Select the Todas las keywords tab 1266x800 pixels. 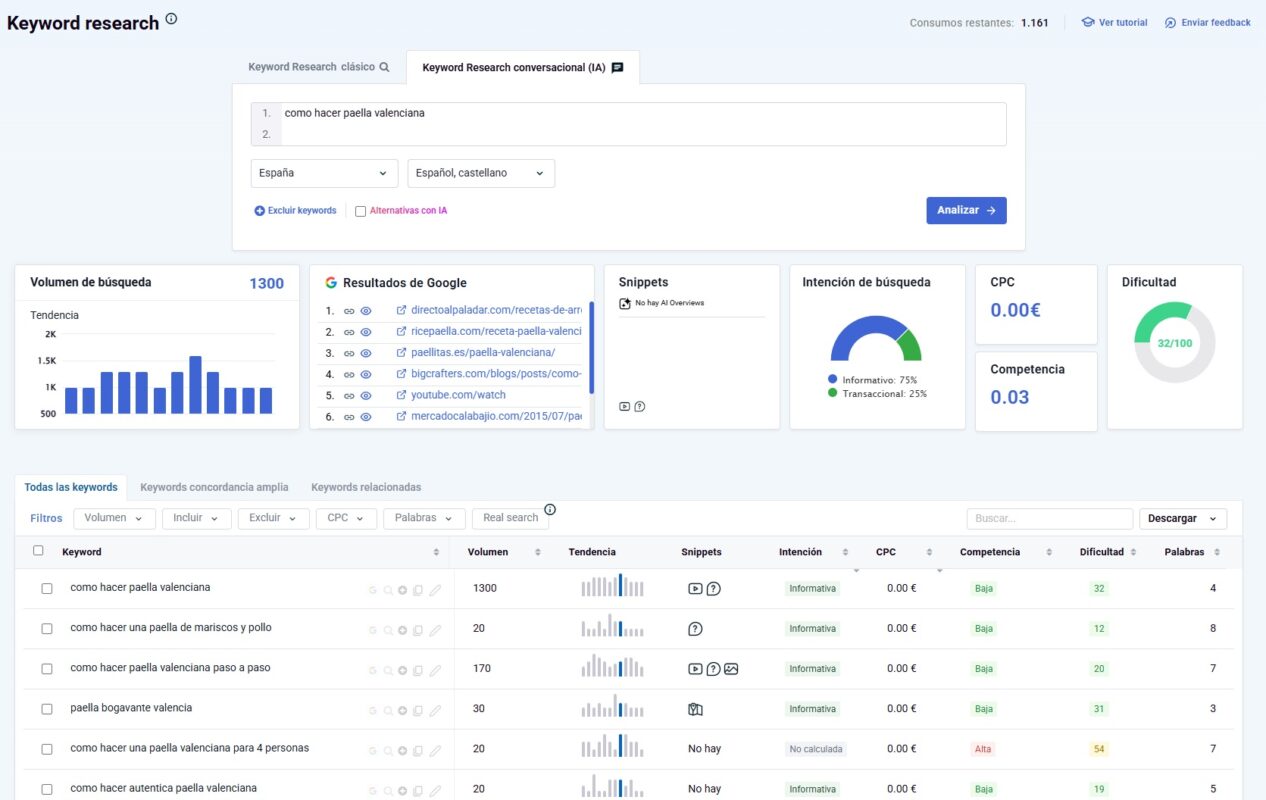pos(71,487)
